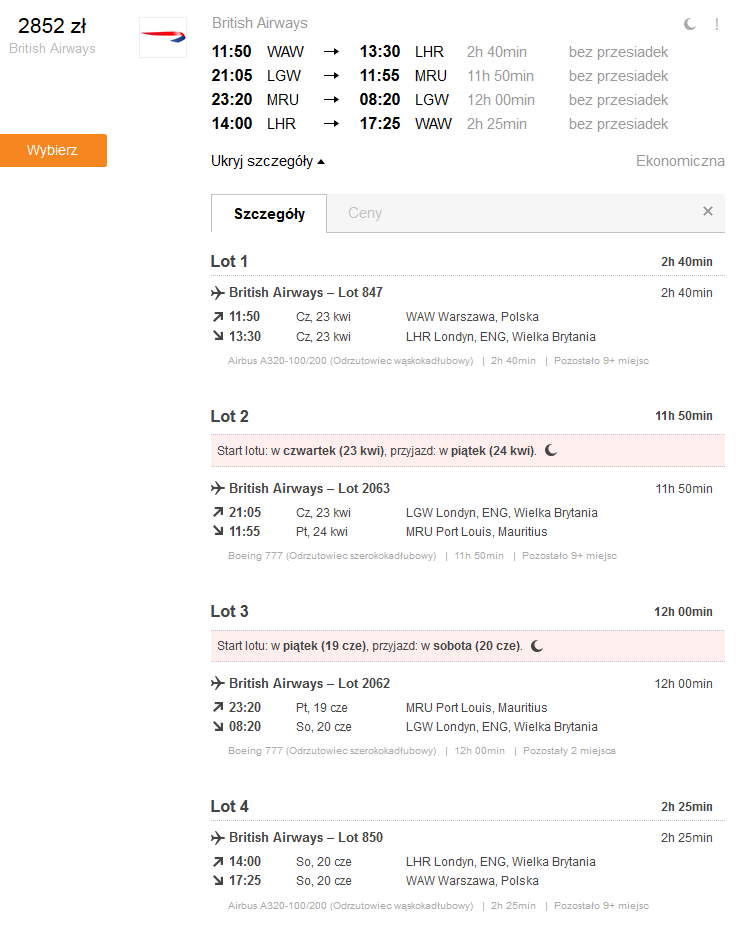Click 'Pozostały 2 miejsca' seats text
742x934 pixels.
coord(569,751)
